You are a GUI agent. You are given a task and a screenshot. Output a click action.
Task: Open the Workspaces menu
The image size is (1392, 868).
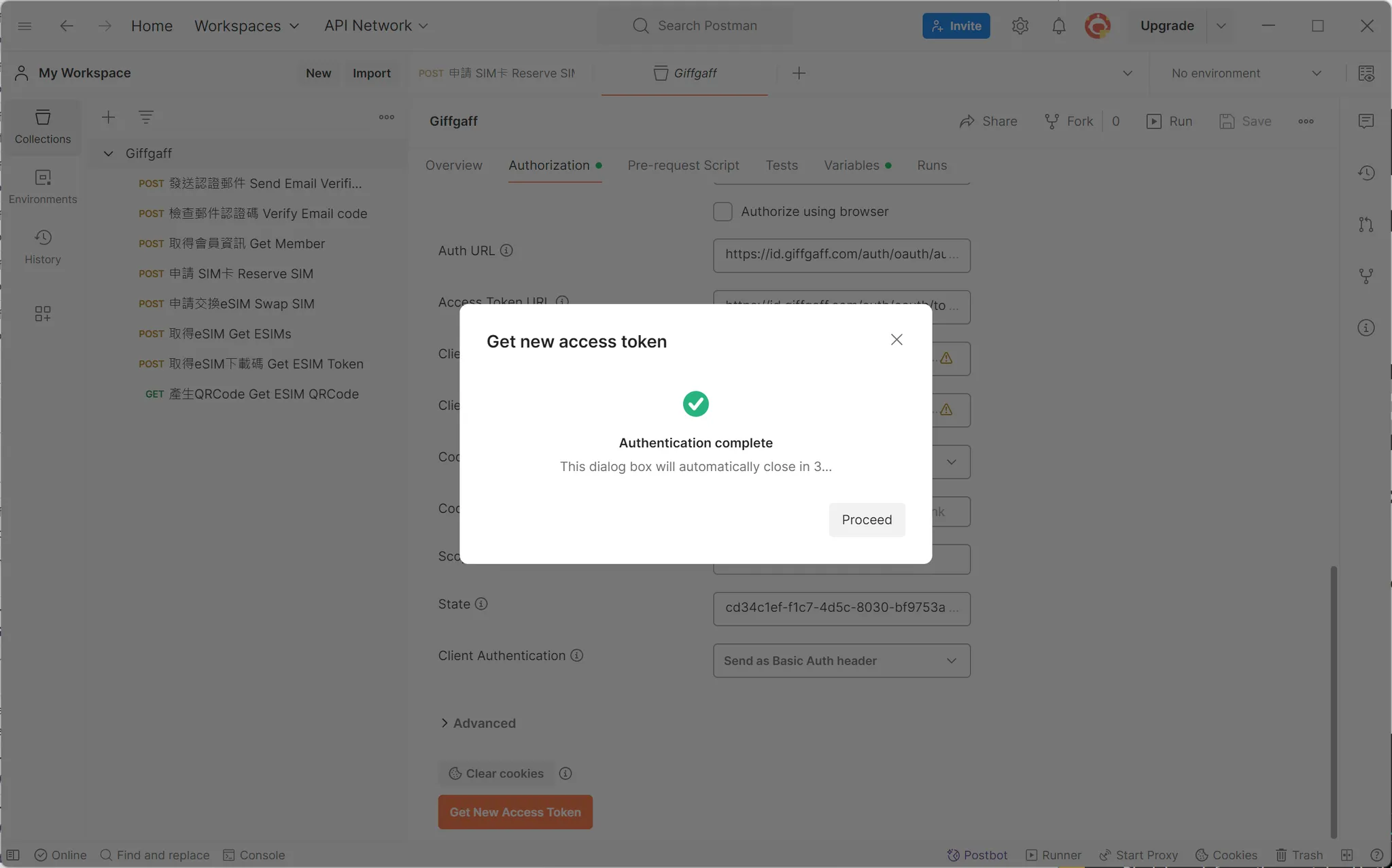pos(247,25)
